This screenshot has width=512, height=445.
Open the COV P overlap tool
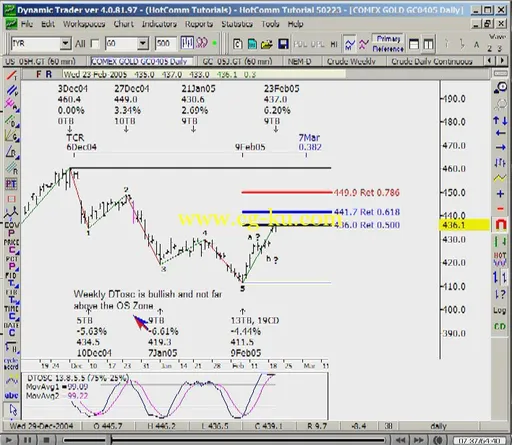pos(11,229)
